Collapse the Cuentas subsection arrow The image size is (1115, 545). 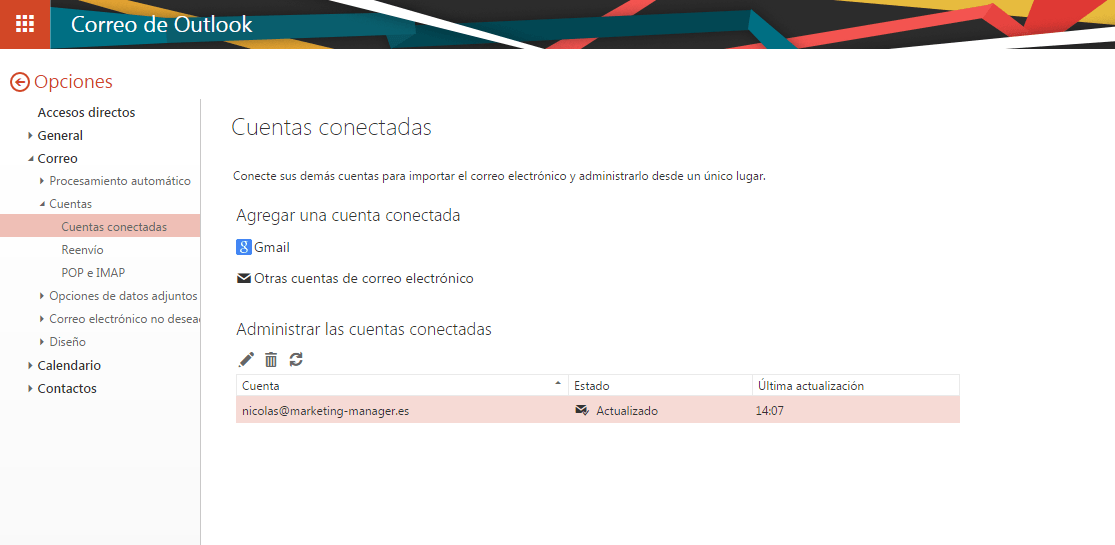(x=42, y=204)
